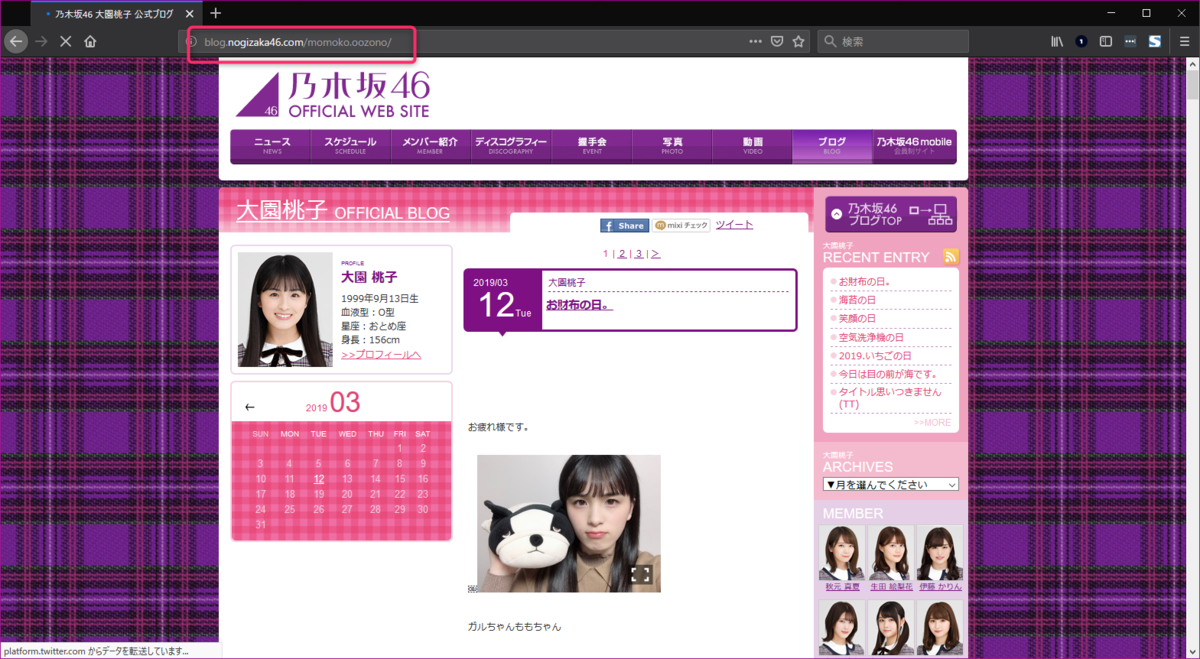Screen dimensions: 1200x659
Task: Open 海苔の日 recent entry
Action: coord(856,300)
